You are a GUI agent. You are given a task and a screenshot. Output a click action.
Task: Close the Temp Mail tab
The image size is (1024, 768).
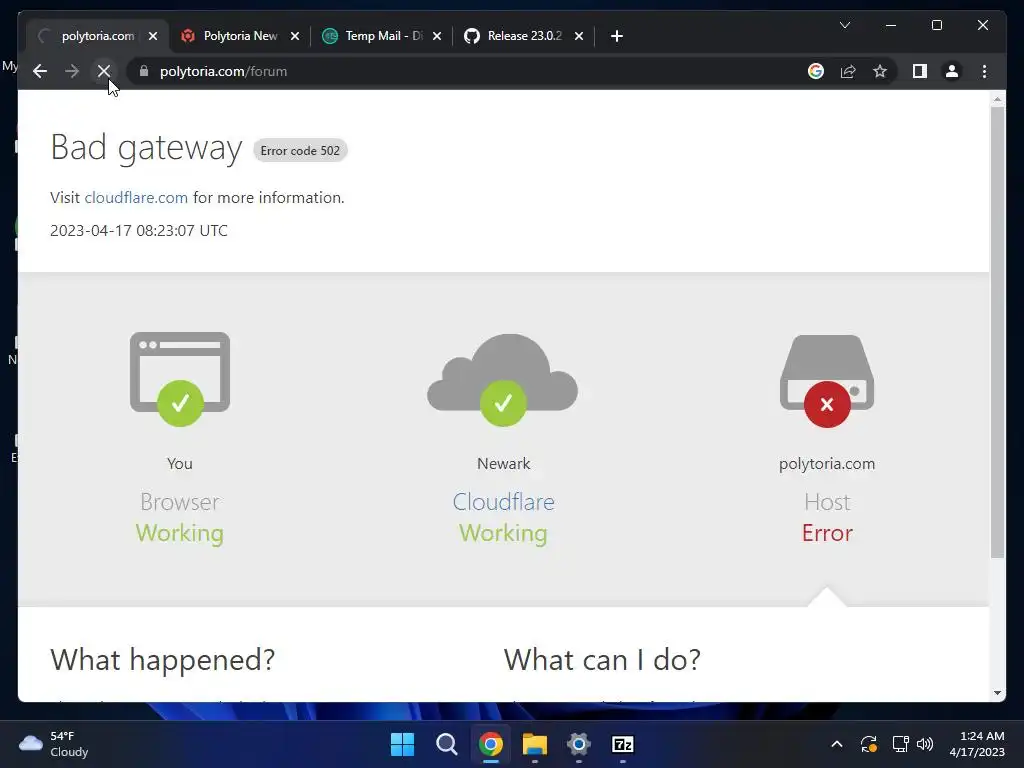tap(437, 36)
